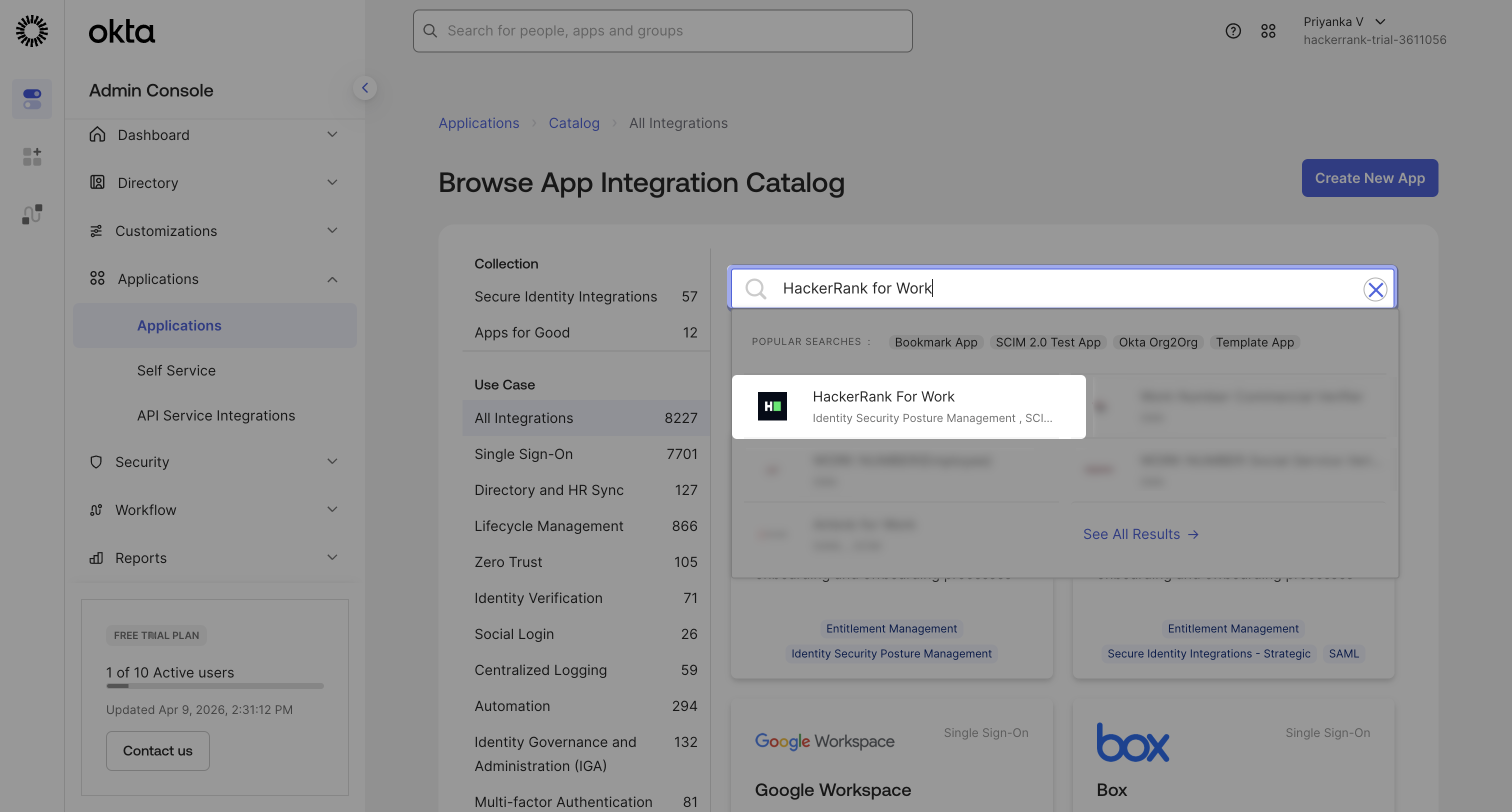Viewport: 1512px width, 812px height.
Task: Open the help question mark icon
Action: point(1232,30)
